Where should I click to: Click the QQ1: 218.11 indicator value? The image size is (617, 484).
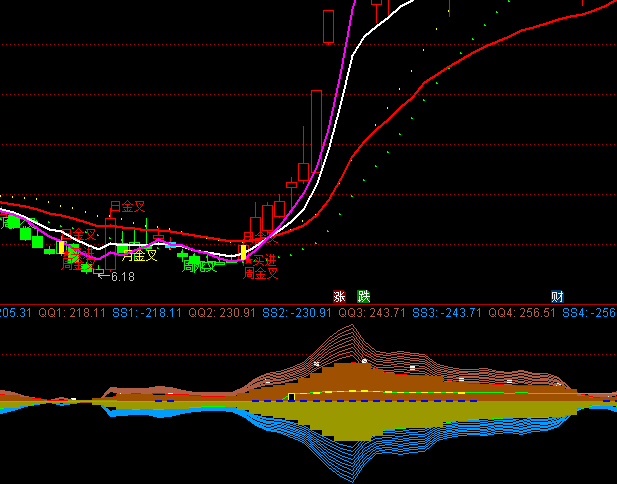pyautogui.click(x=72, y=313)
